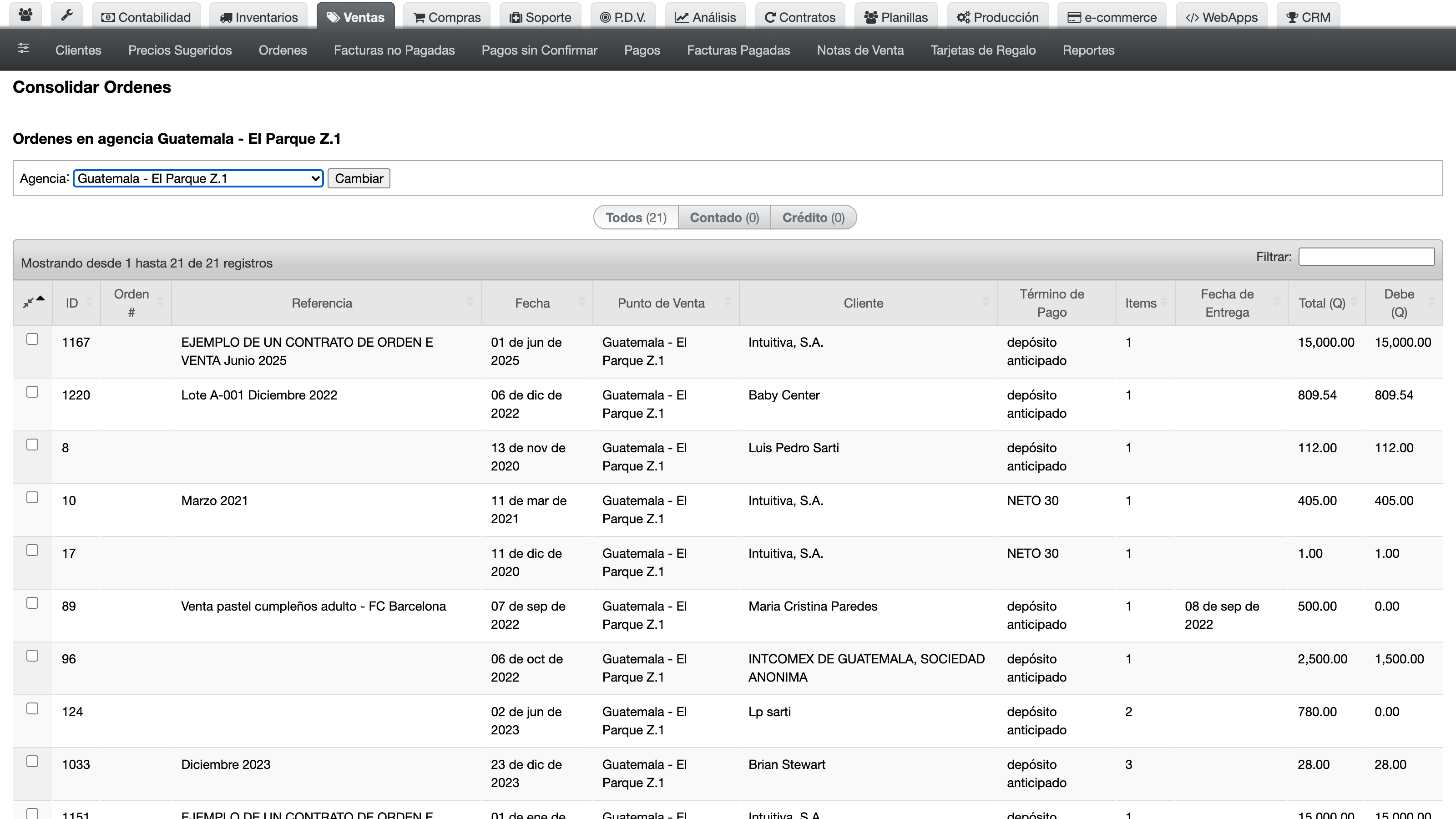Click 'Venta pastel cumpleaños adulto - FC Barcelona'

[x=313, y=606]
